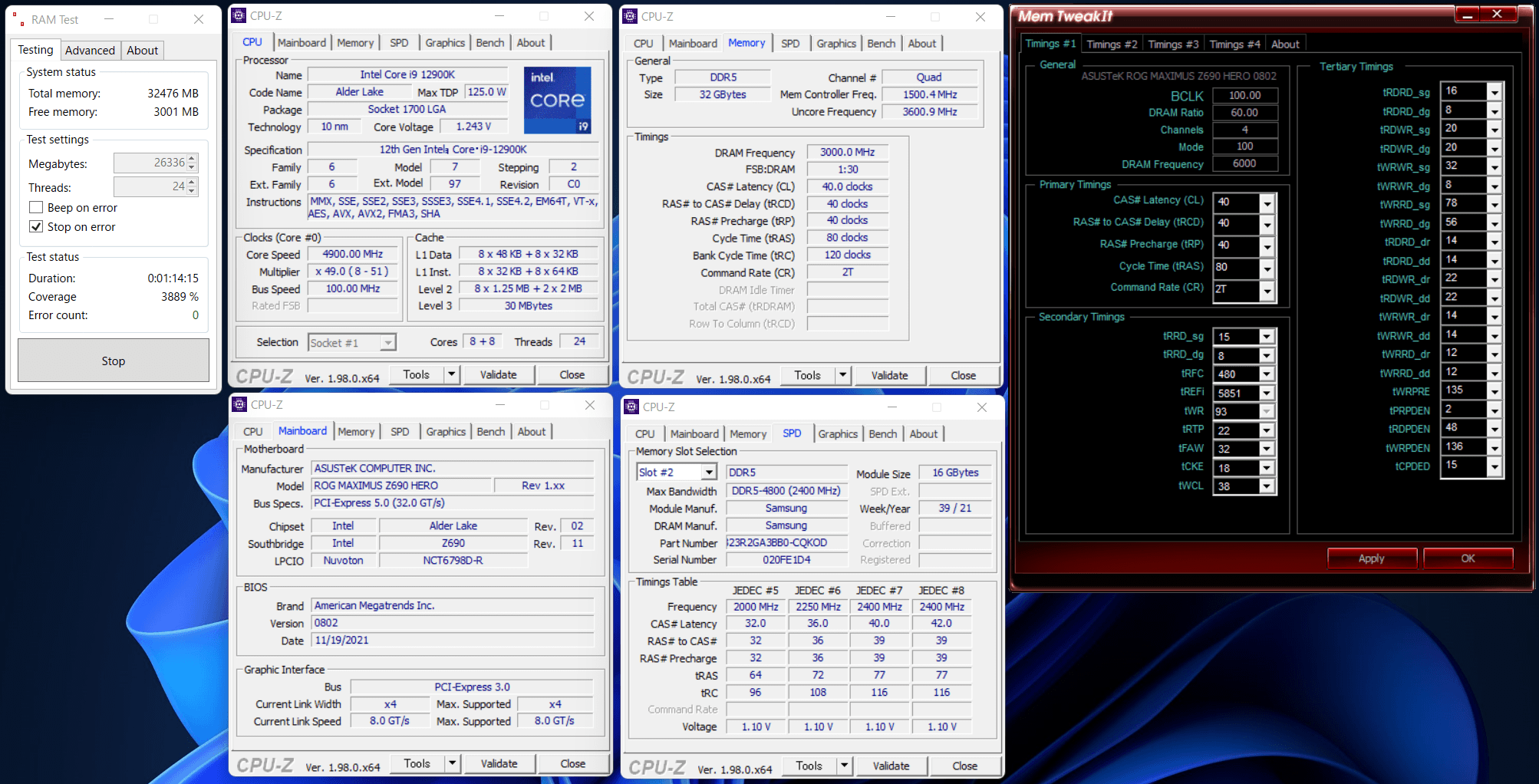The image size is (1539, 784).
Task: Open the Command Rate (CR) dropdown
Action: tap(1267, 291)
